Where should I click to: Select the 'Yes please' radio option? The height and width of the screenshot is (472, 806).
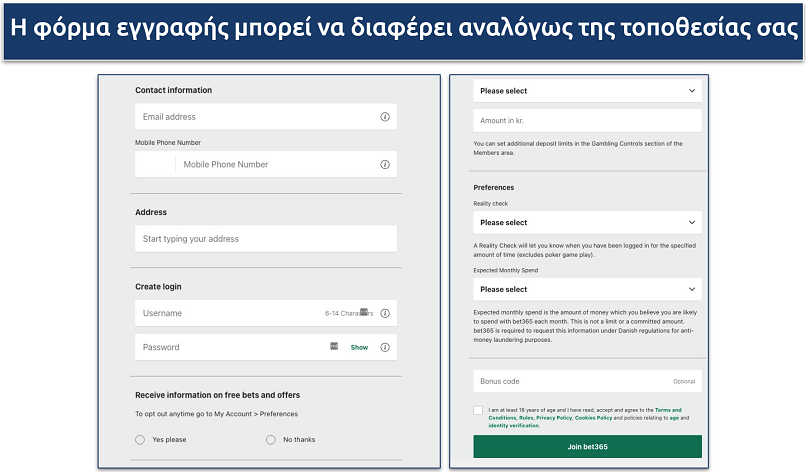140,439
